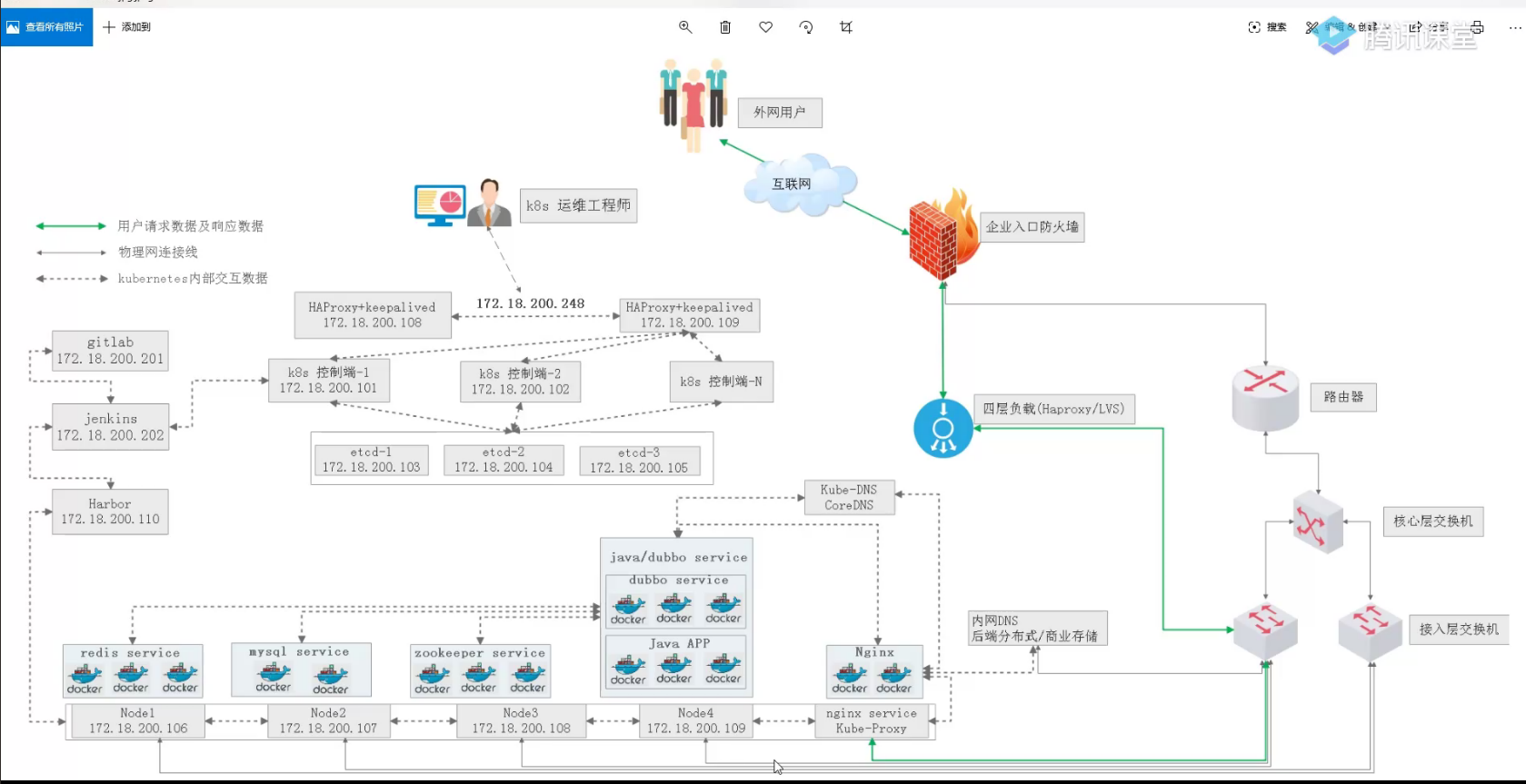This screenshot has height=784, width=1526.
Task: Click the 核心层交换机 label
Action: tap(1433, 521)
